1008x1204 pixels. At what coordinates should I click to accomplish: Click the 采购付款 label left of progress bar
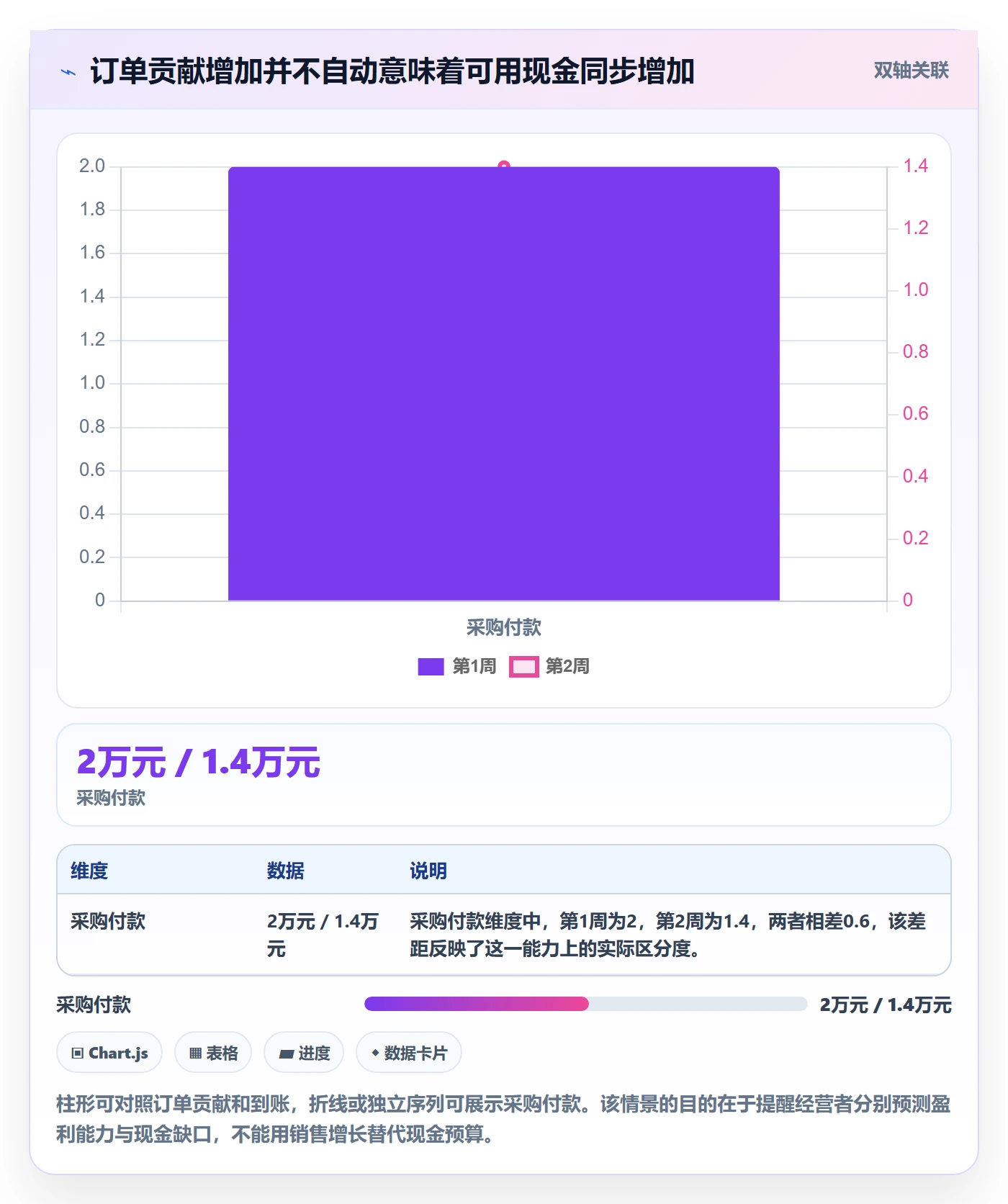click(x=94, y=1005)
